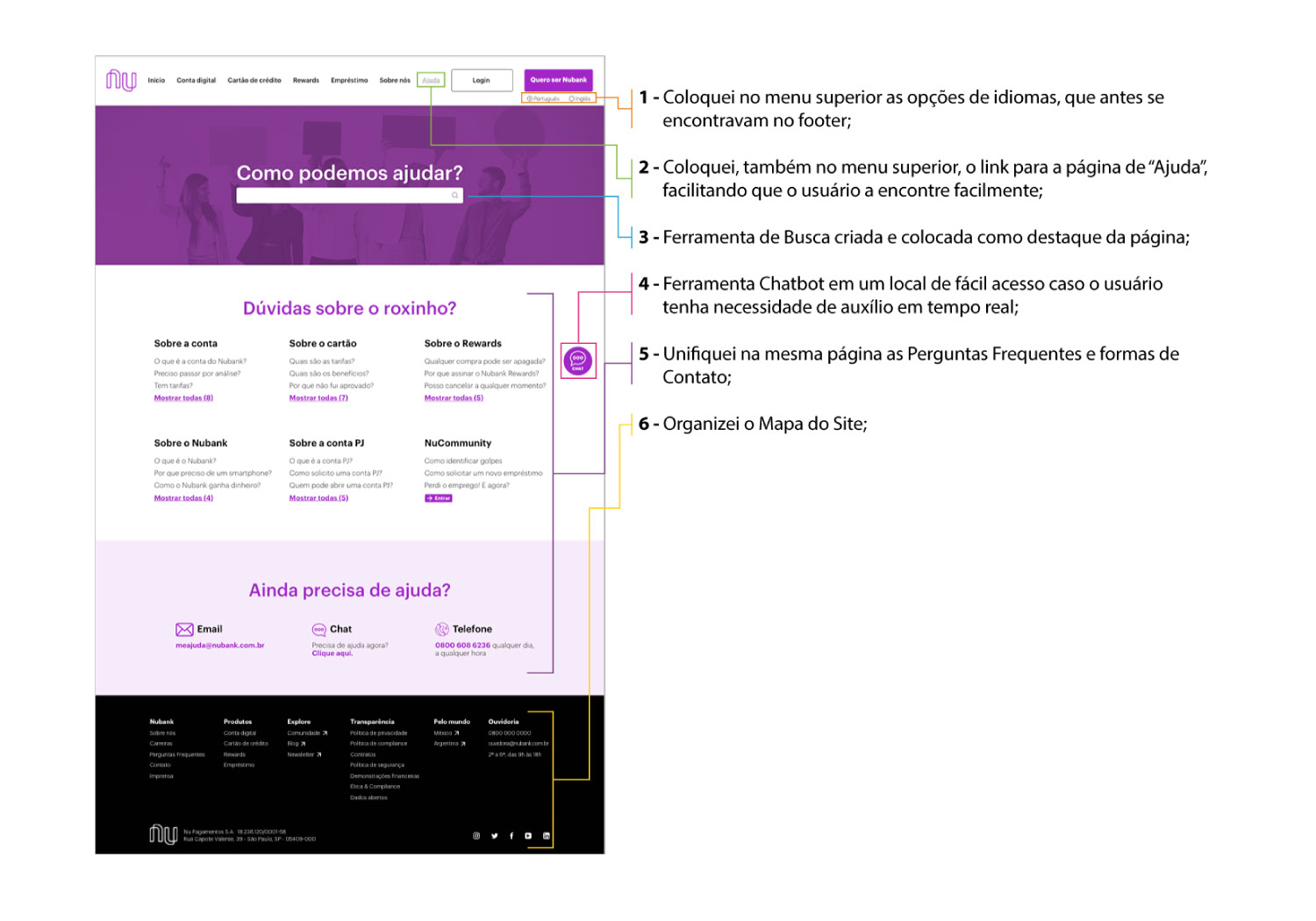This screenshot has height=921, width=1316.
Task: Open Contato link in the footer
Action: pos(161,766)
